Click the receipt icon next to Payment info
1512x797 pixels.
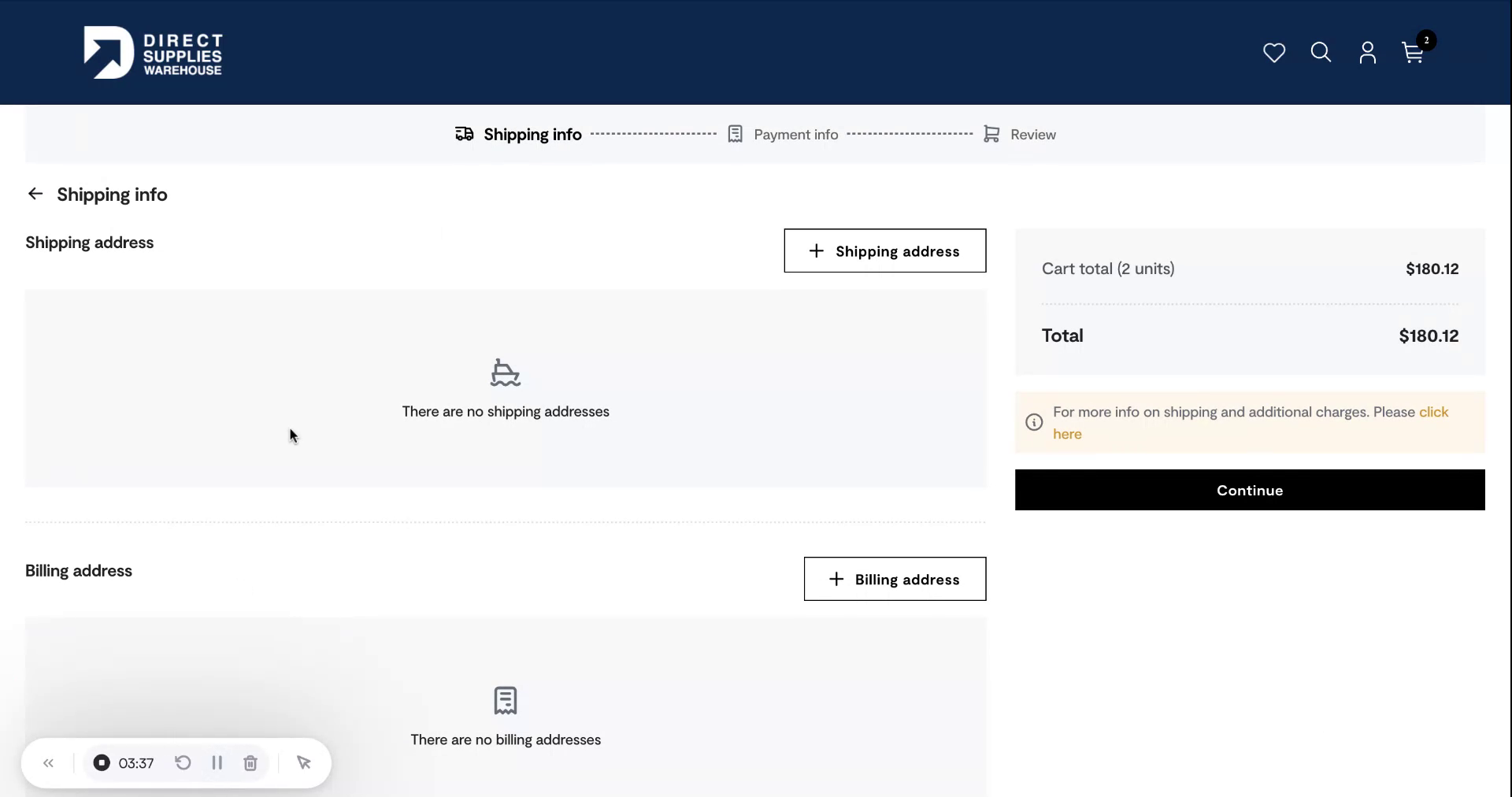[735, 134]
